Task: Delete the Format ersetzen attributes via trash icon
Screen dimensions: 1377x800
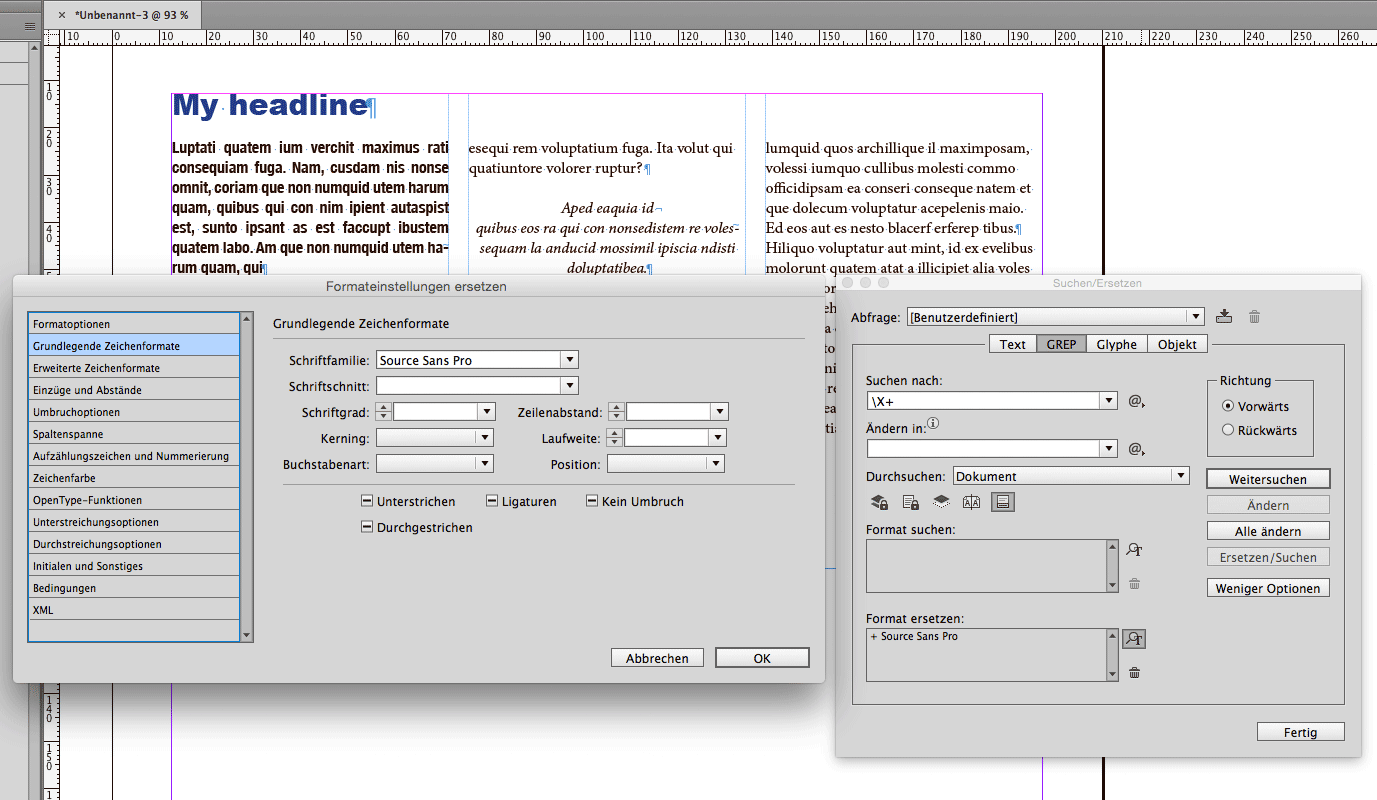Action: (x=1134, y=672)
